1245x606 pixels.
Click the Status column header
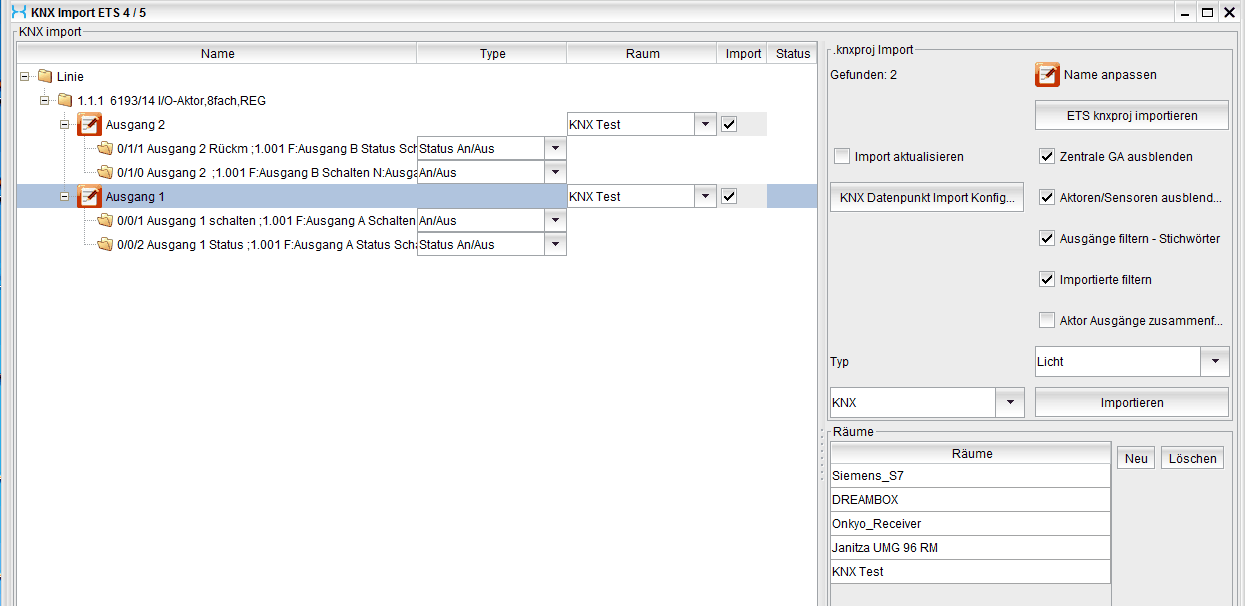pos(793,54)
